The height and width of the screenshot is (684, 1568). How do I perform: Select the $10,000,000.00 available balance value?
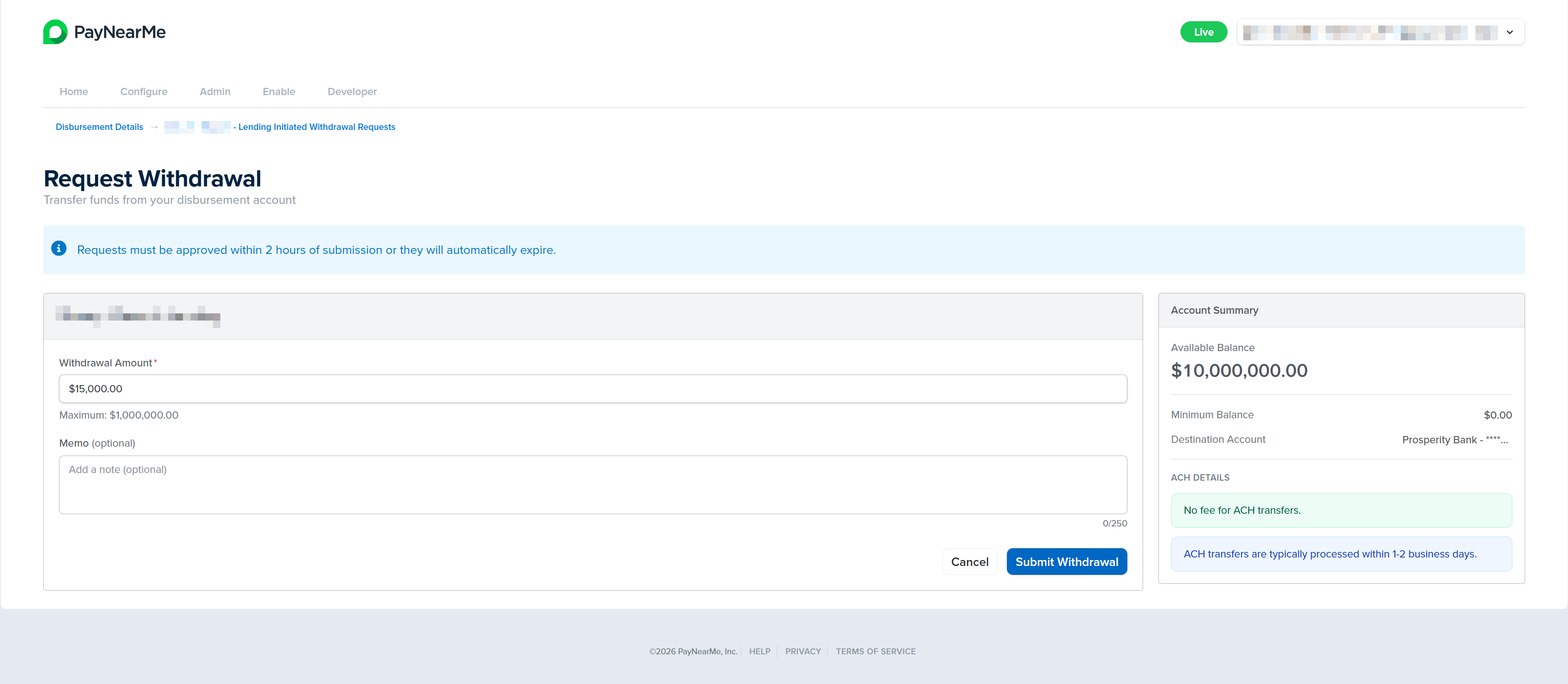(1239, 370)
